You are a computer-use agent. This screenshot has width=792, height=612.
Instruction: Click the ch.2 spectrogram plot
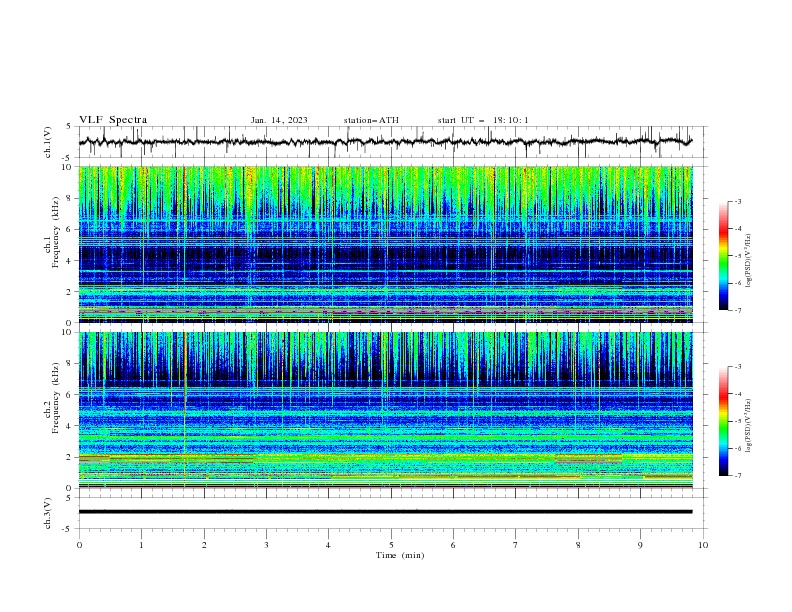pyautogui.click(x=385, y=410)
